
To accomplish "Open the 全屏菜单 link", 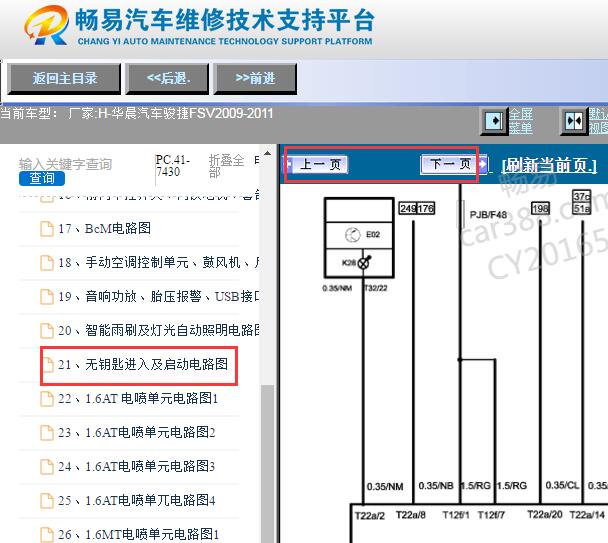I will [x=520, y=121].
